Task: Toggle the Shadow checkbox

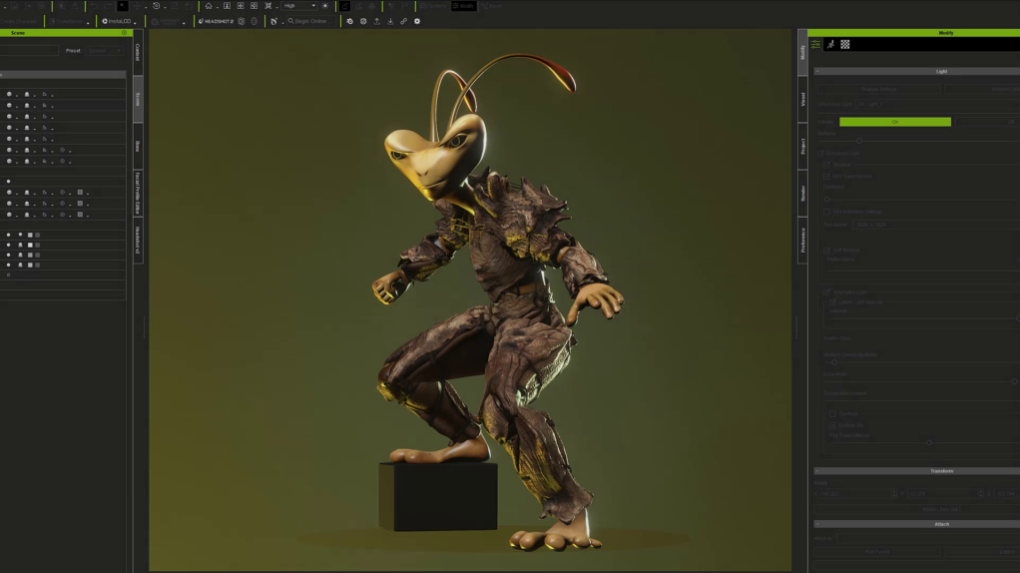Action: (827, 165)
